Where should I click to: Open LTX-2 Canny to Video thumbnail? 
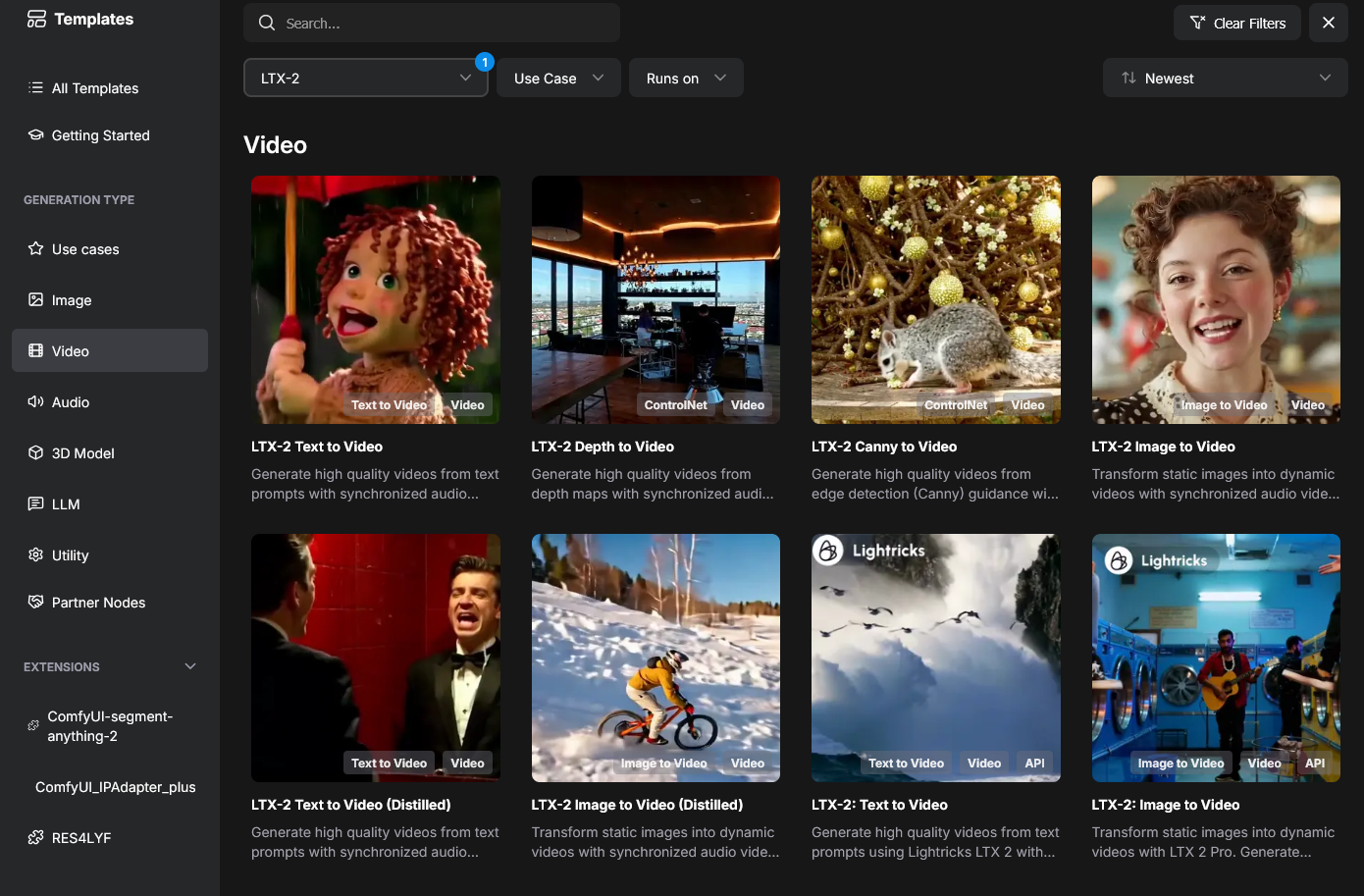(x=936, y=299)
